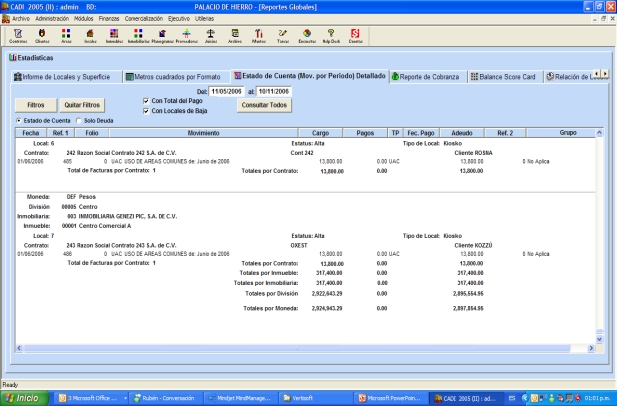Select the Inmobiliarias toolbar icon
The width and height of the screenshot is (617, 406).
pyautogui.click(x=139, y=35)
